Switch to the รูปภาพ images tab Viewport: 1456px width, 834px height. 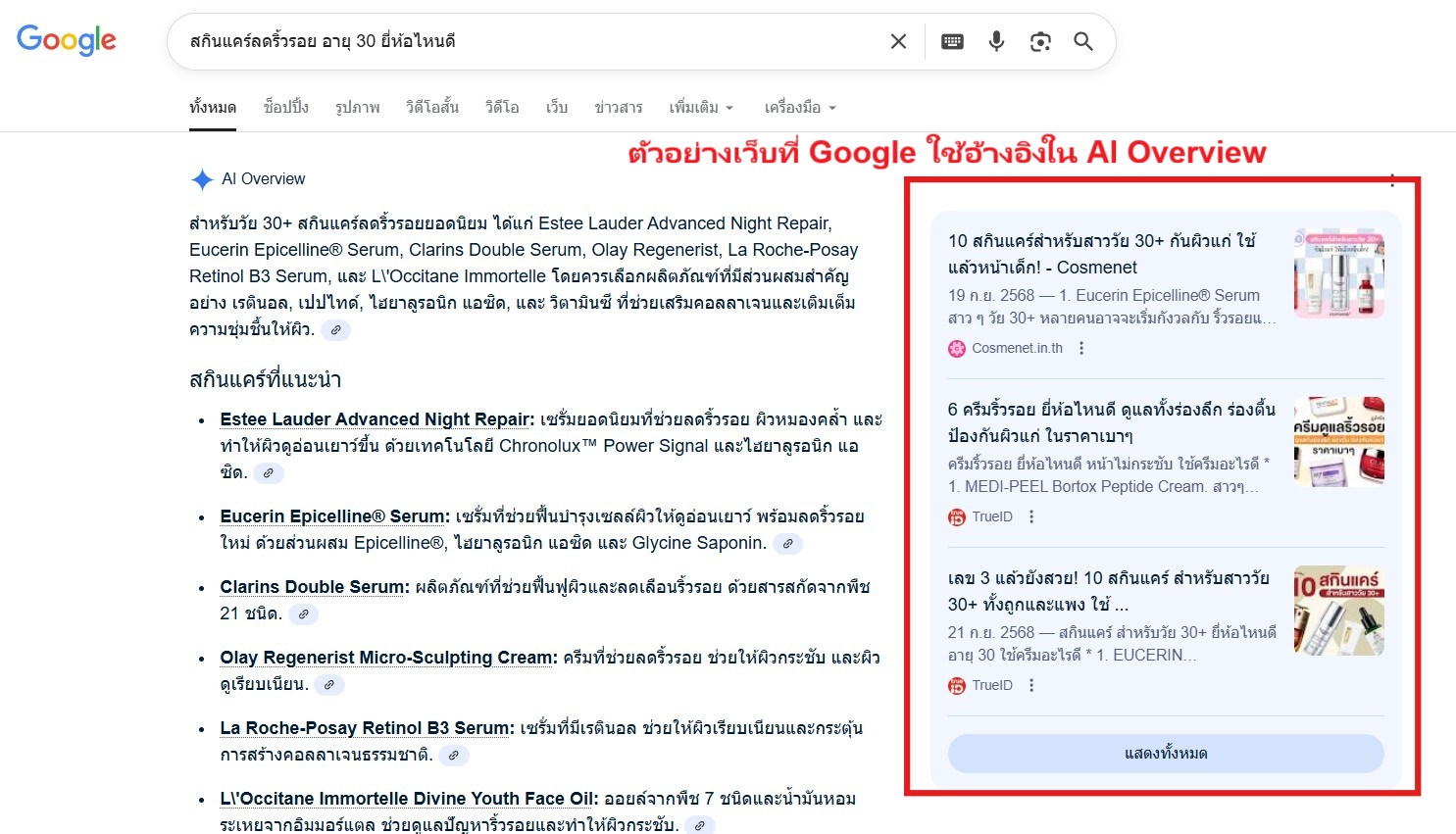[x=357, y=108]
